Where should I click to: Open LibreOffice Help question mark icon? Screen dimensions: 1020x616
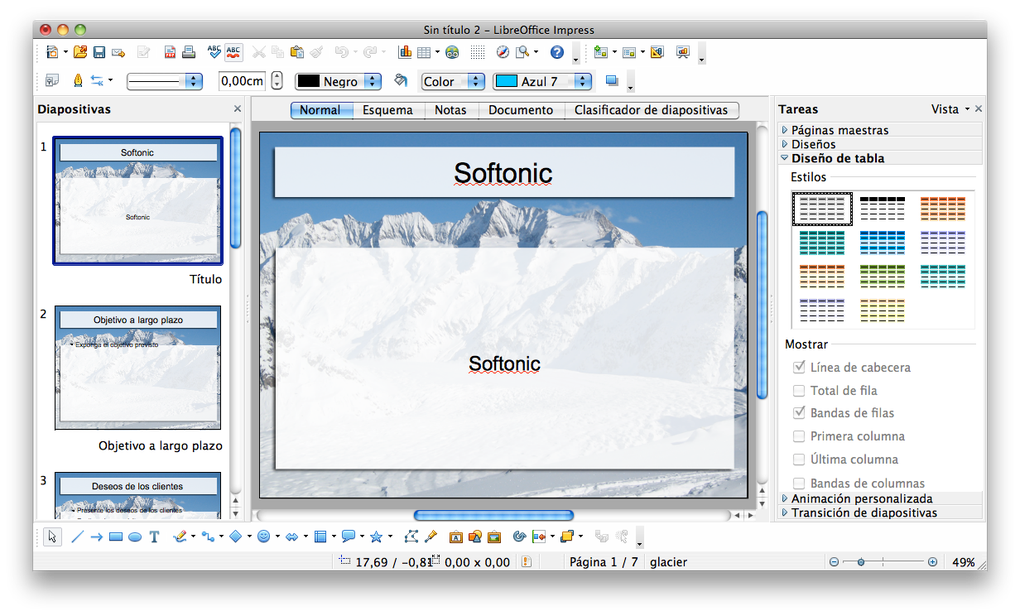coord(557,52)
